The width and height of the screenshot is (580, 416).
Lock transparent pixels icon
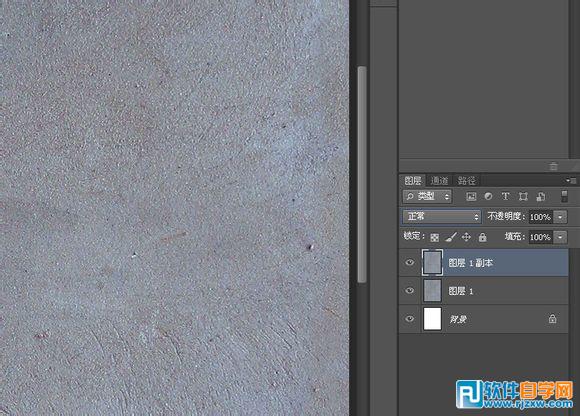pyautogui.click(x=435, y=237)
